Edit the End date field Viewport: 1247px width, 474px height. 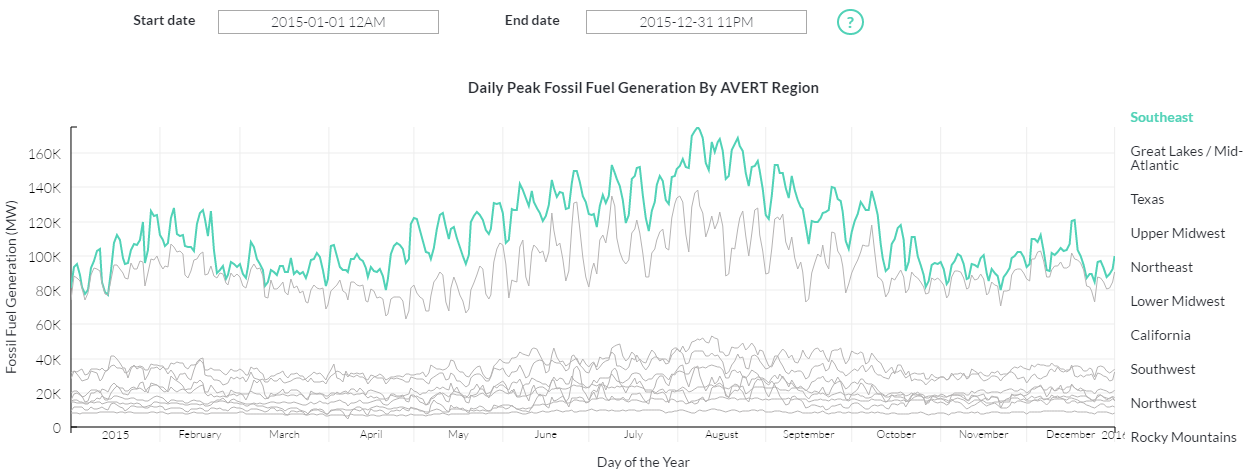click(x=696, y=22)
